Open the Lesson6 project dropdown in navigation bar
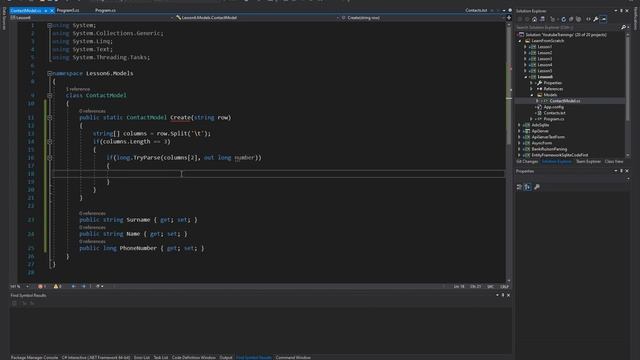640x360 pixels. click(x=91, y=18)
